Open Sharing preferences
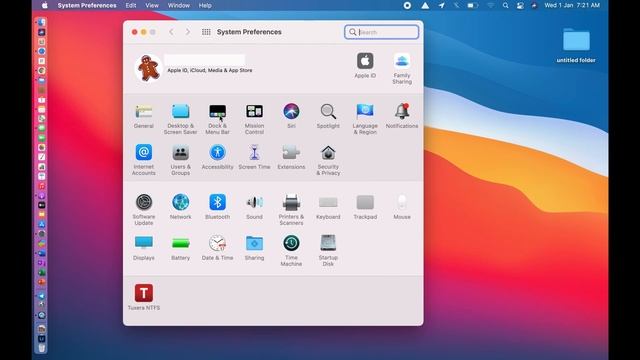This screenshot has height=360, width=640. coord(254,248)
